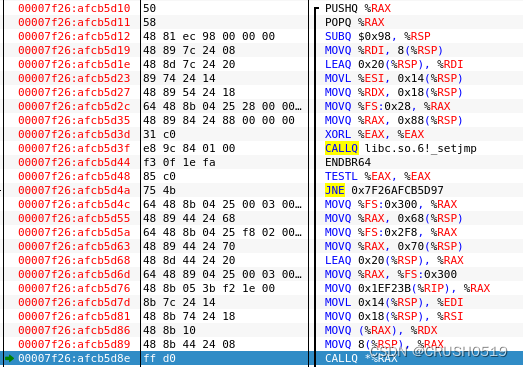Click the bytes 48 8b 10
This screenshot has height=367, width=523.
coord(169,330)
